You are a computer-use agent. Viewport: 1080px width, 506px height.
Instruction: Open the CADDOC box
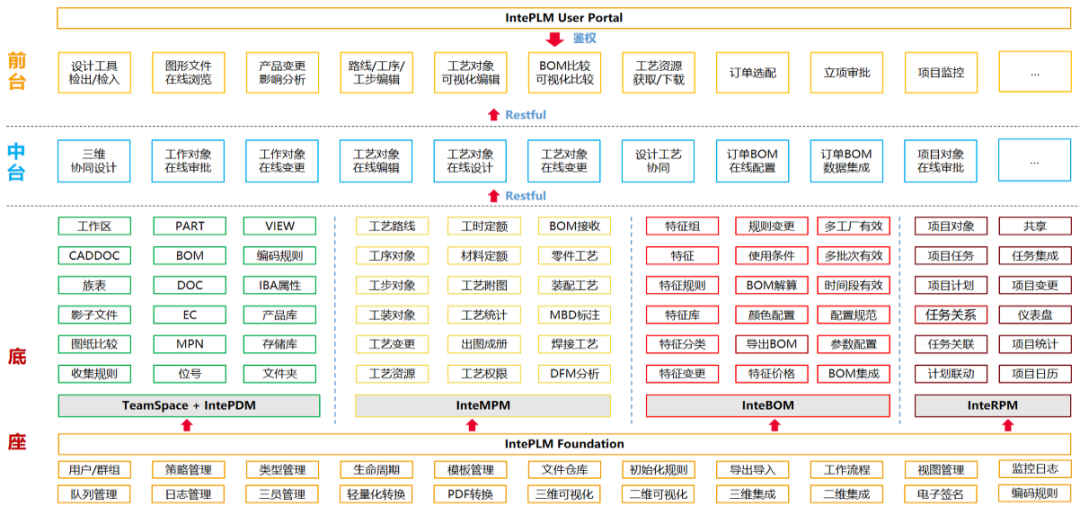point(94,255)
